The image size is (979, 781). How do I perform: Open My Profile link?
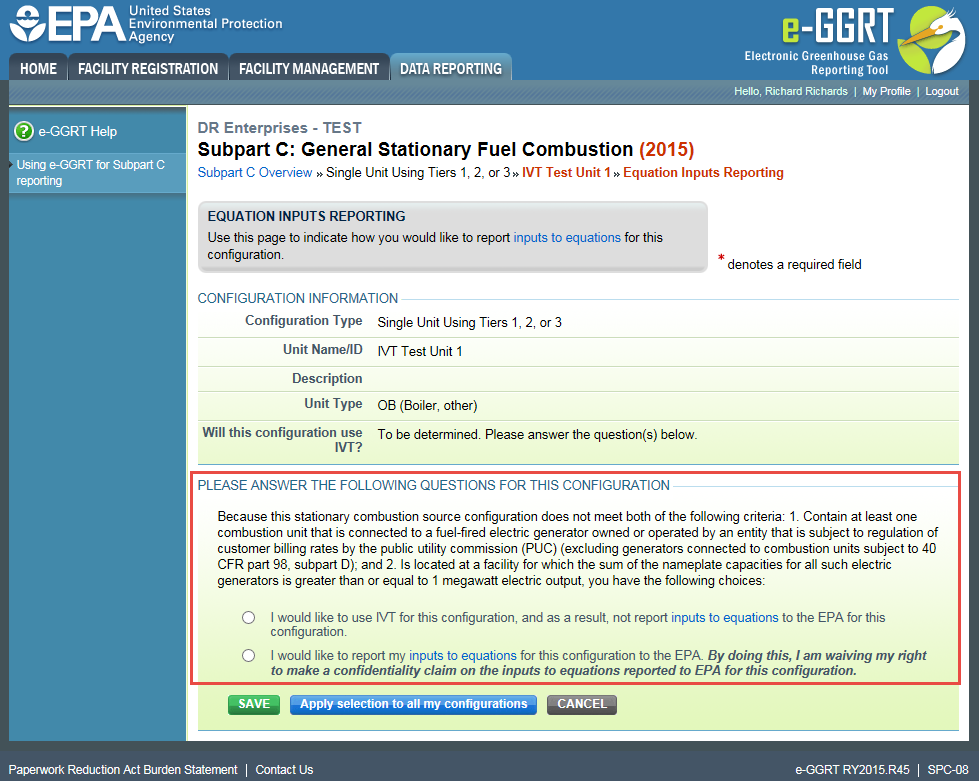click(886, 91)
